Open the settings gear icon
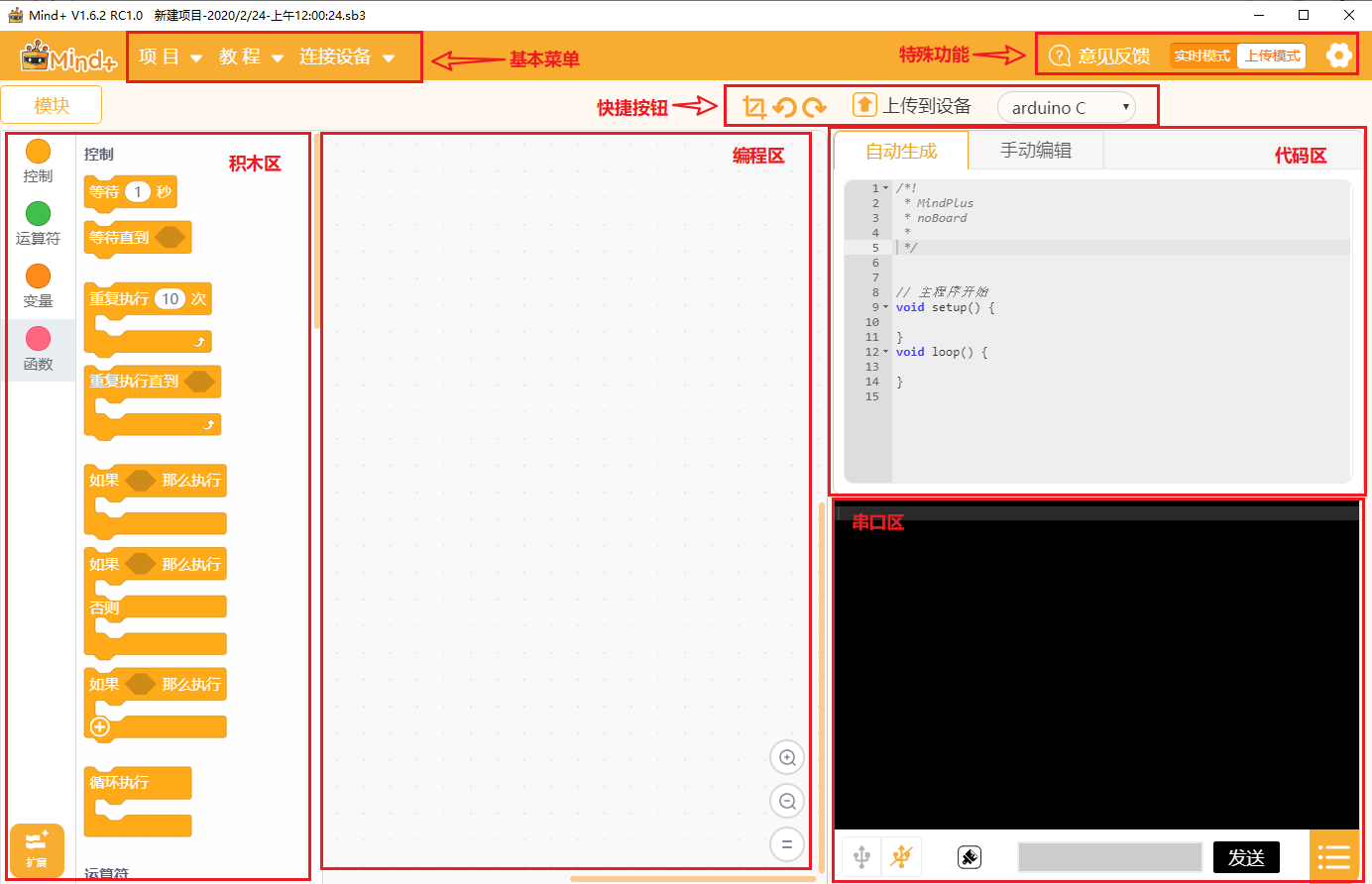The width and height of the screenshot is (1372, 884). point(1338,55)
